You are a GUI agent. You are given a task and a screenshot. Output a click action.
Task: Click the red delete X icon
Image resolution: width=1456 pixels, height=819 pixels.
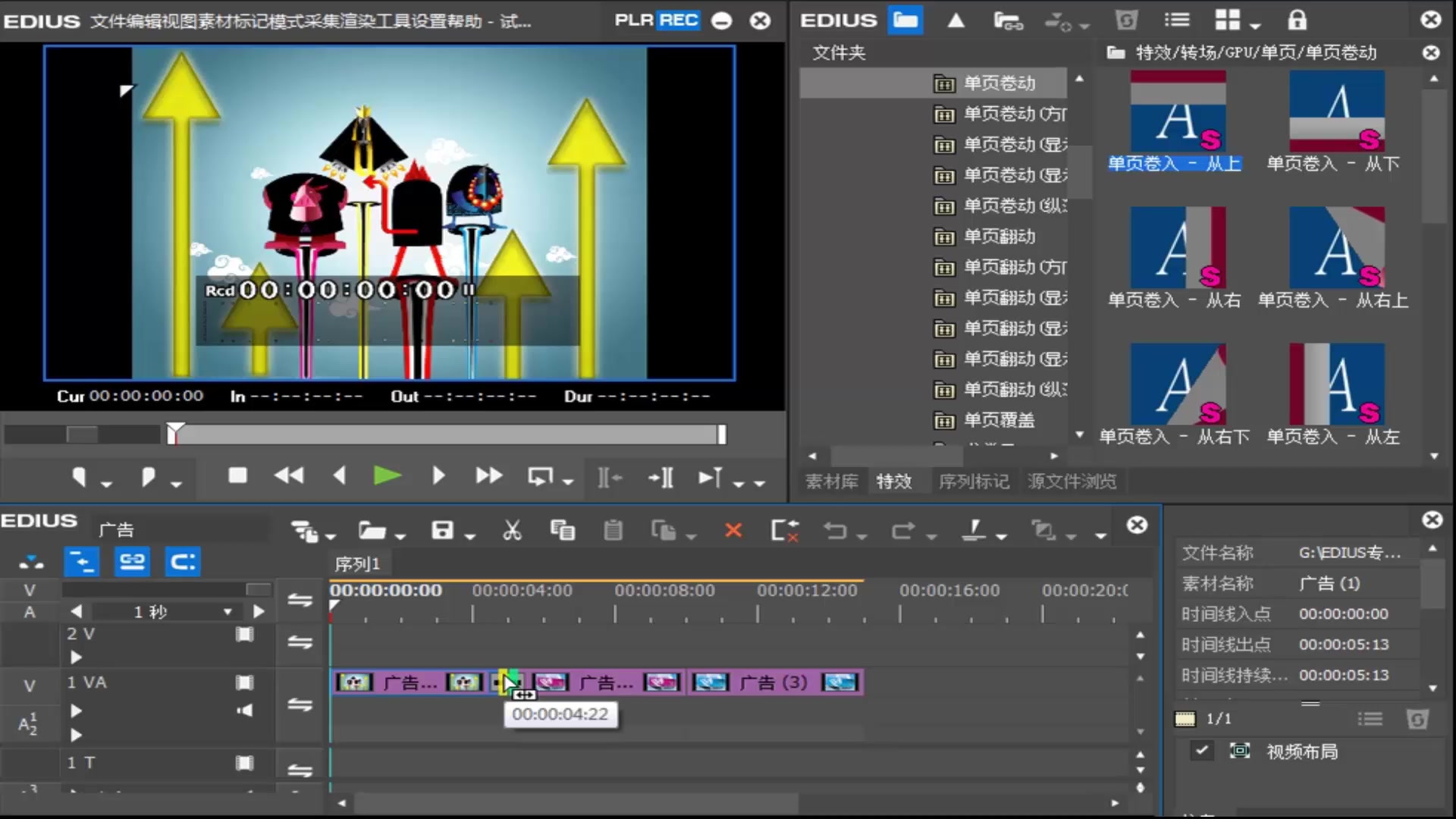pos(733,530)
